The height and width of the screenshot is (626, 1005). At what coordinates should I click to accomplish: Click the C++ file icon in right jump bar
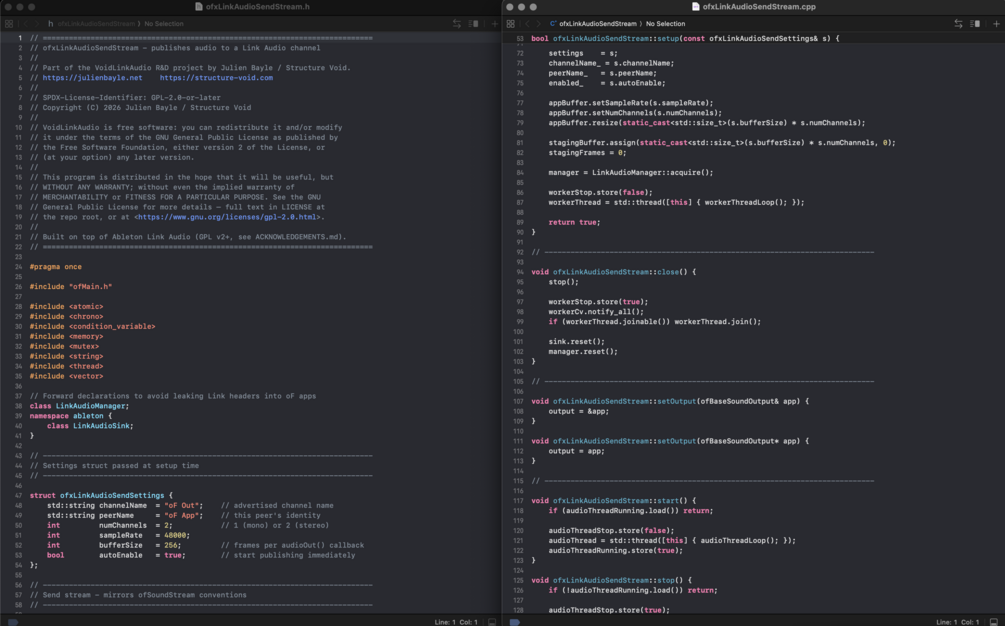(553, 24)
